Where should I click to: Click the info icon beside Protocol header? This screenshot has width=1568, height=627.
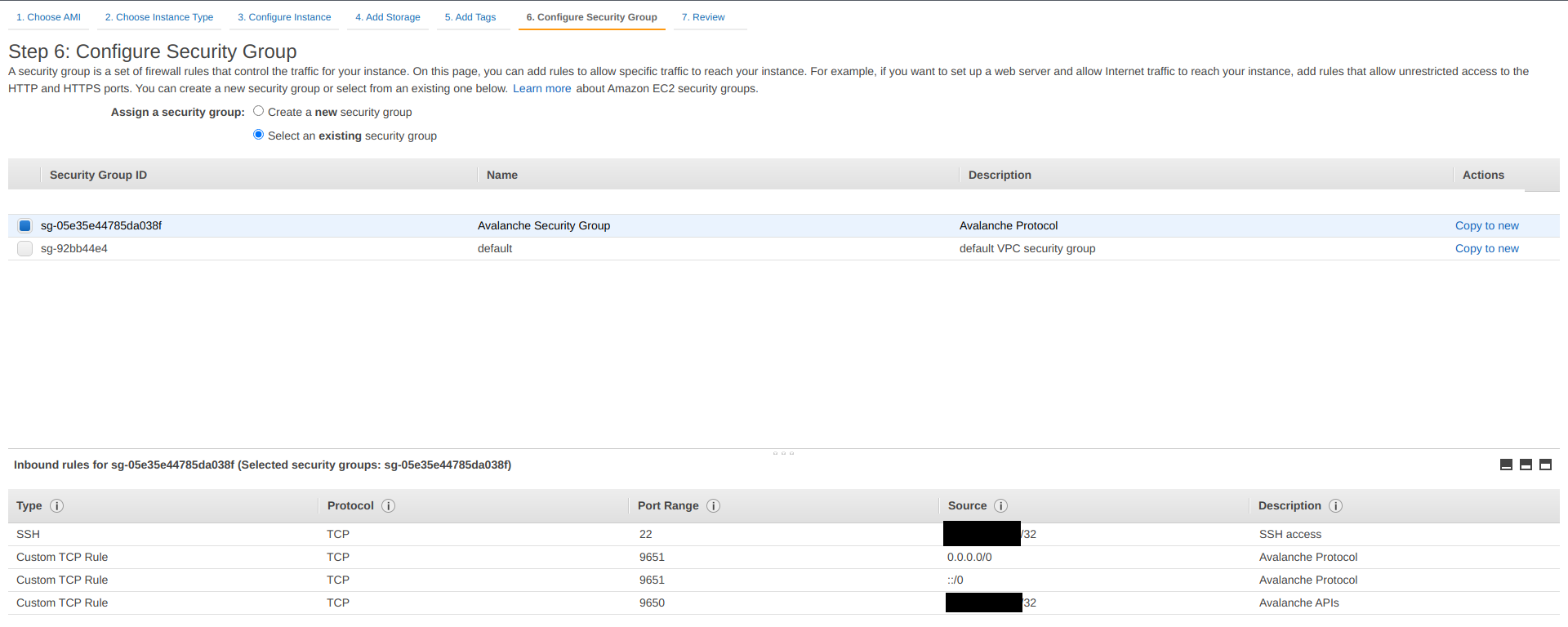389,506
